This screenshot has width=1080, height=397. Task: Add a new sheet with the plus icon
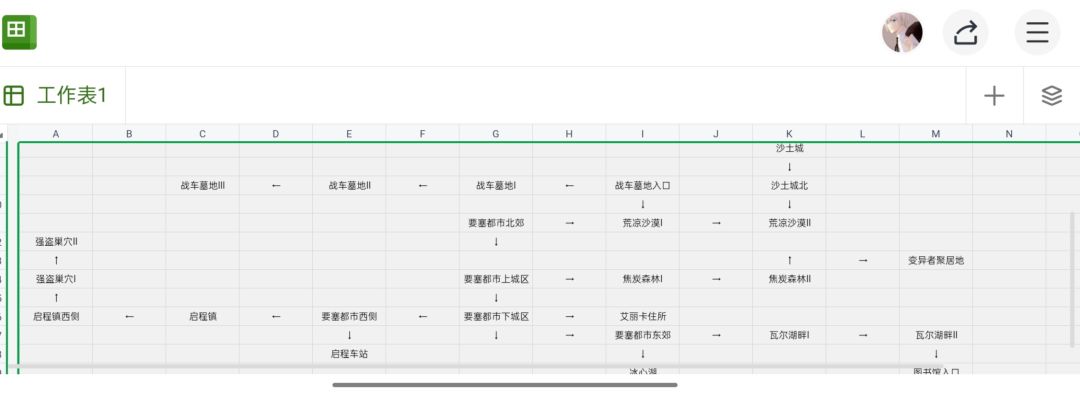pyautogui.click(x=994, y=96)
